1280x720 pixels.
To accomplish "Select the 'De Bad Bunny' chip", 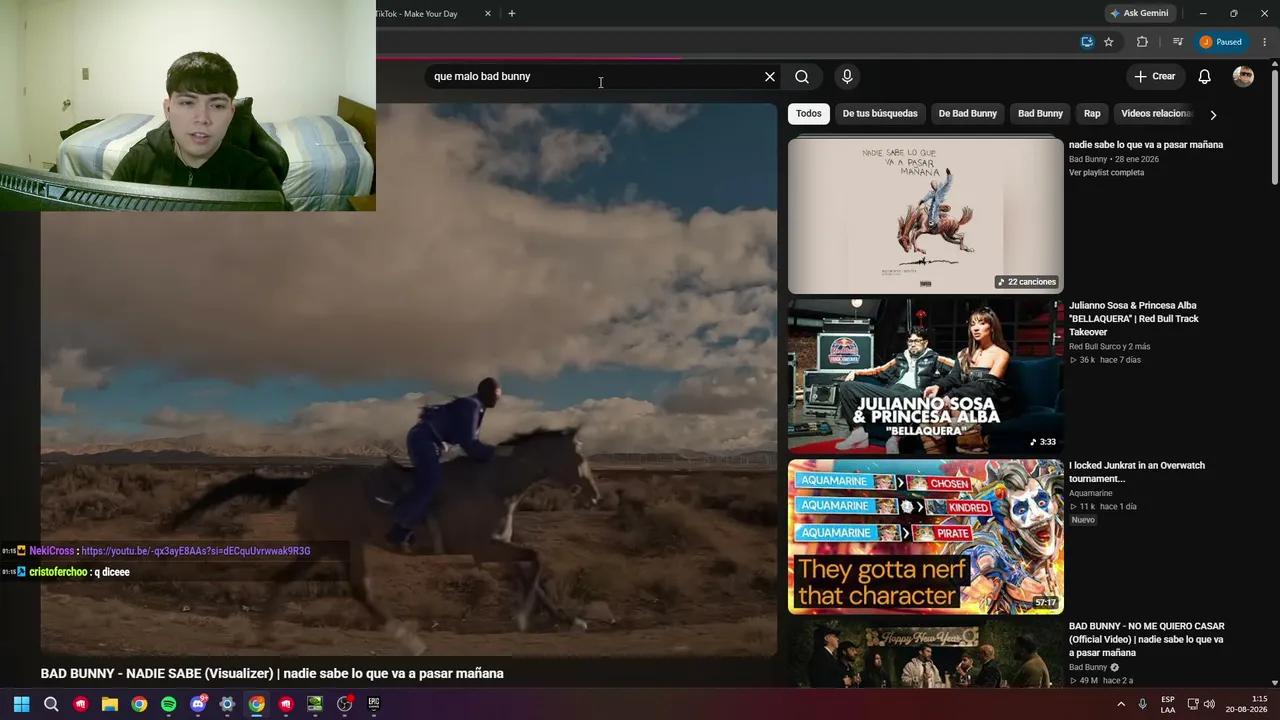I will click(x=968, y=114).
